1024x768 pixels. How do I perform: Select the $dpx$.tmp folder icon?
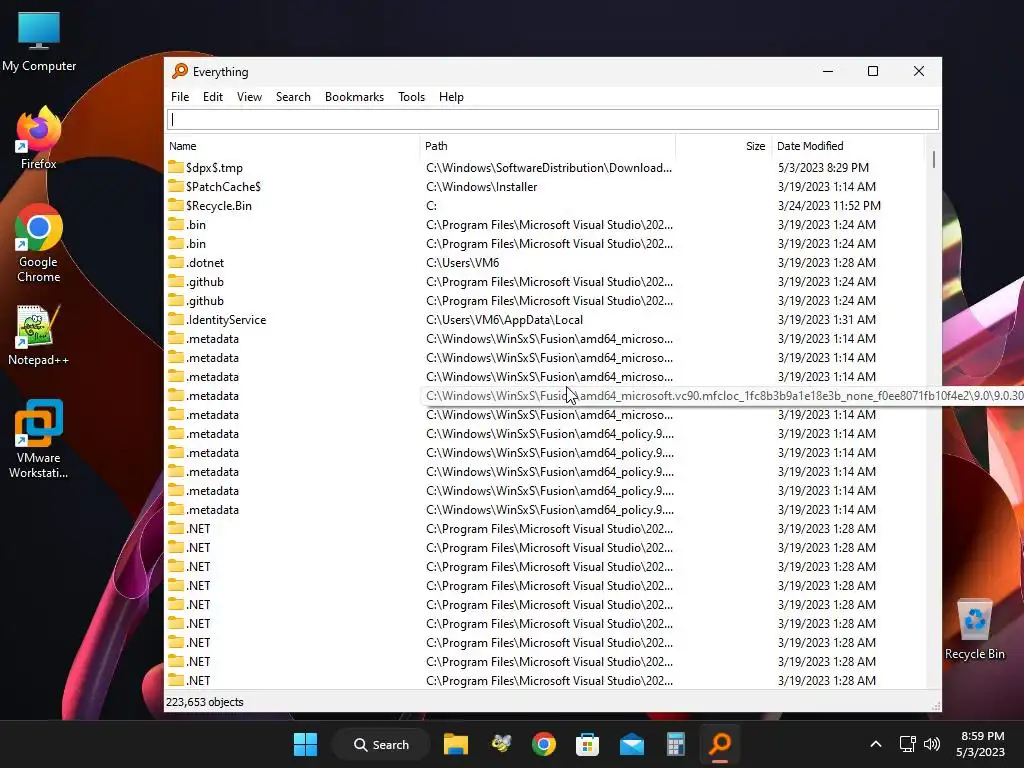pyautogui.click(x=175, y=167)
